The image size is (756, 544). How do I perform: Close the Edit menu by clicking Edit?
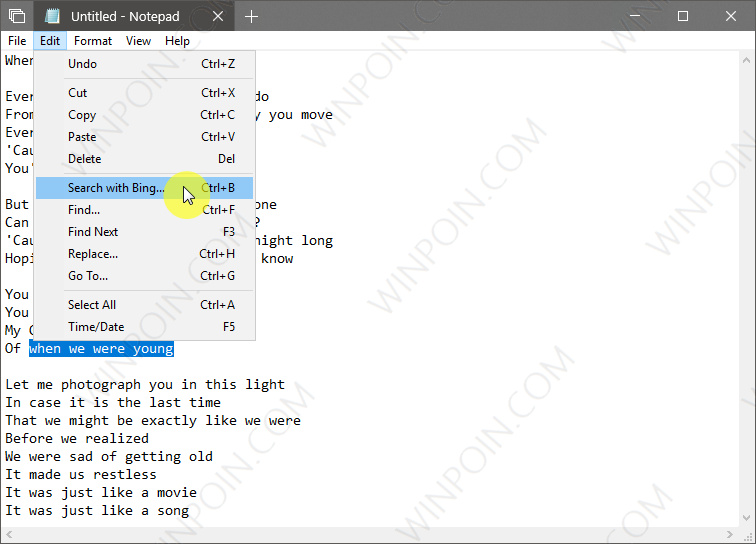tap(50, 41)
